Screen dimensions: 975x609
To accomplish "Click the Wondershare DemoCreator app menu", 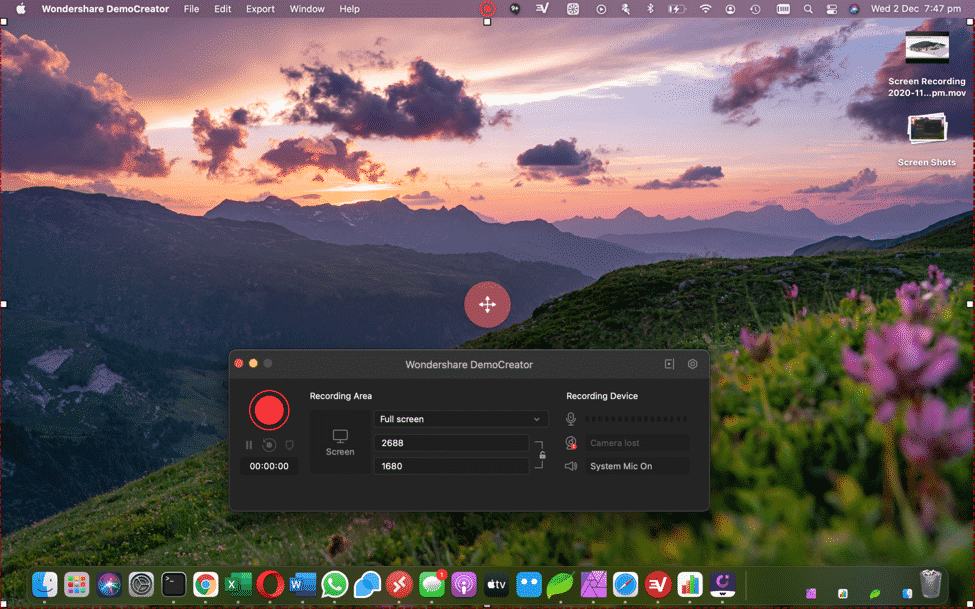I will coord(105,9).
